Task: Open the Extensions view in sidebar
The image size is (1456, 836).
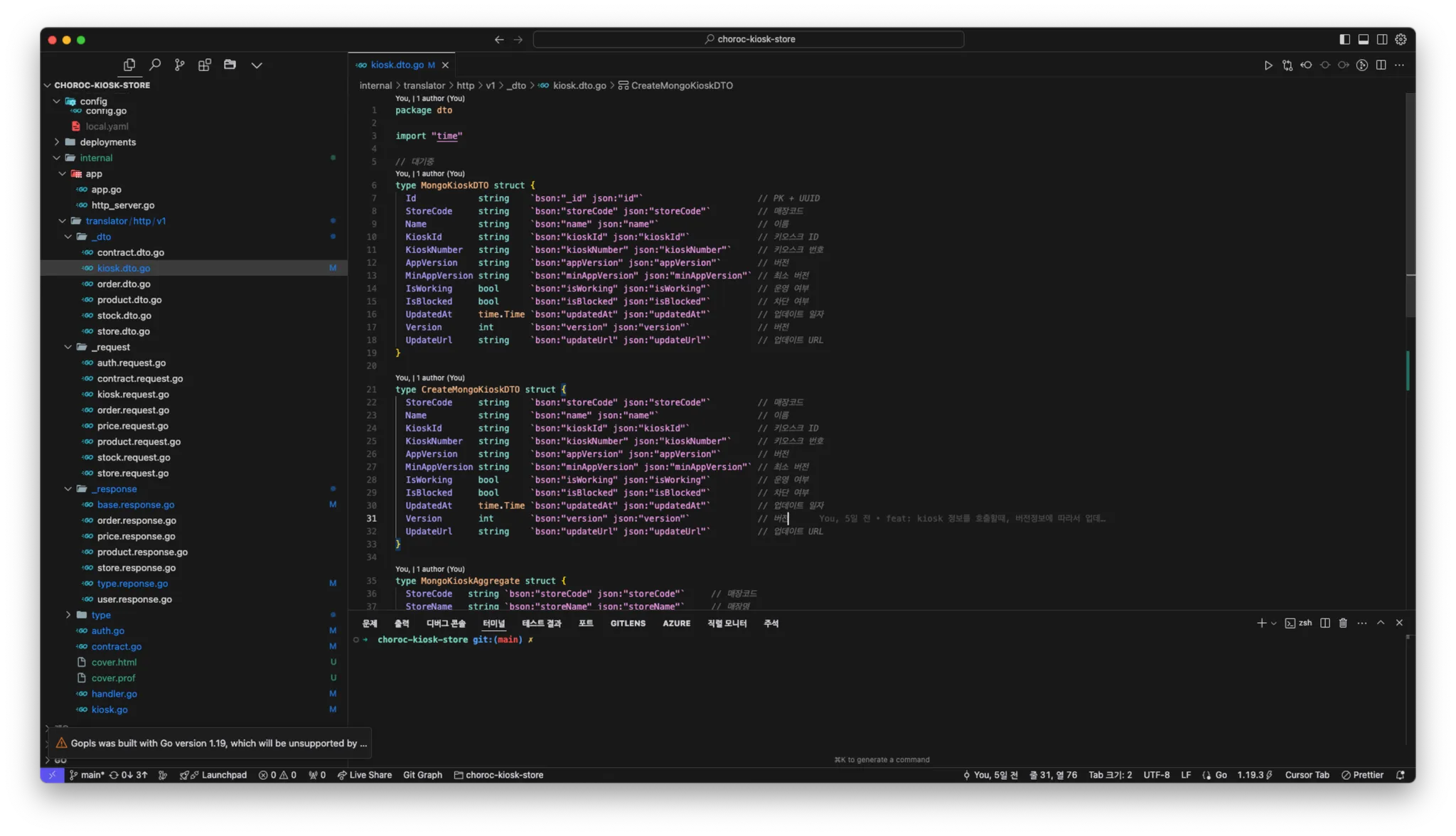Action: pyautogui.click(x=205, y=64)
